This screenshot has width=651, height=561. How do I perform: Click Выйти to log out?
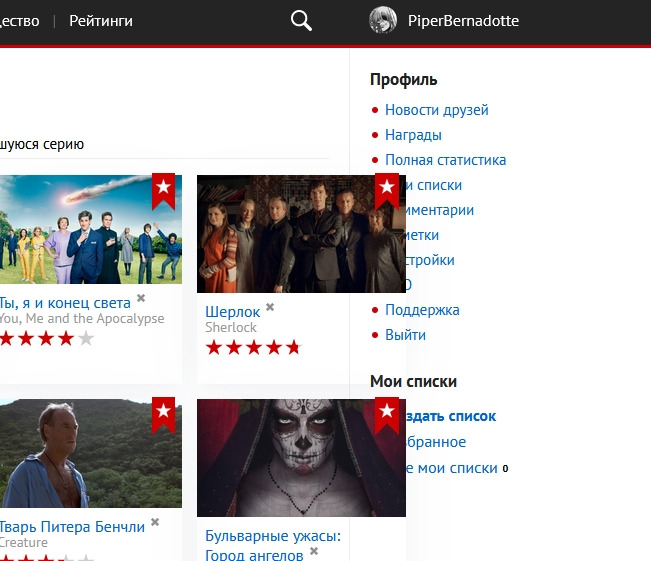click(x=405, y=335)
